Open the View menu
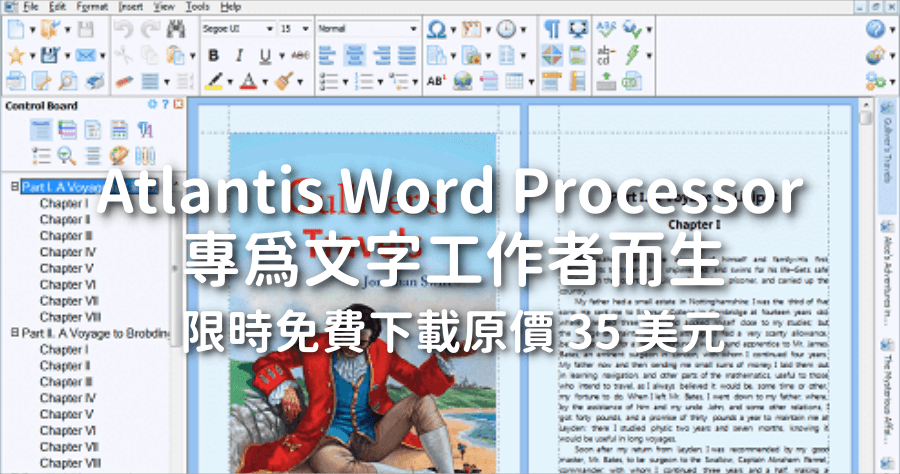This screenshot has width=900, height=474. click(x=164, y=7)
